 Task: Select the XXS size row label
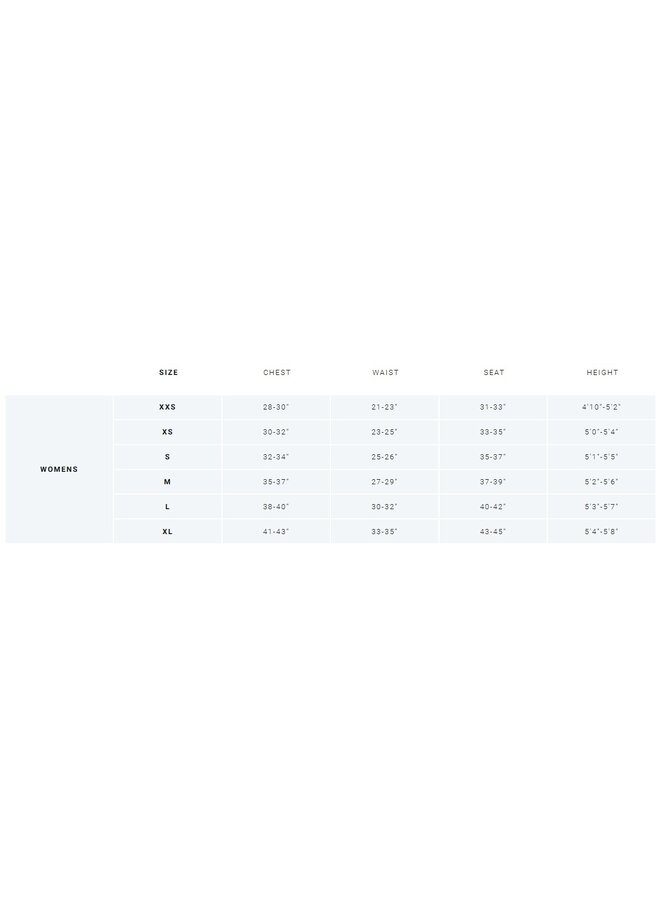coord(168,407)
